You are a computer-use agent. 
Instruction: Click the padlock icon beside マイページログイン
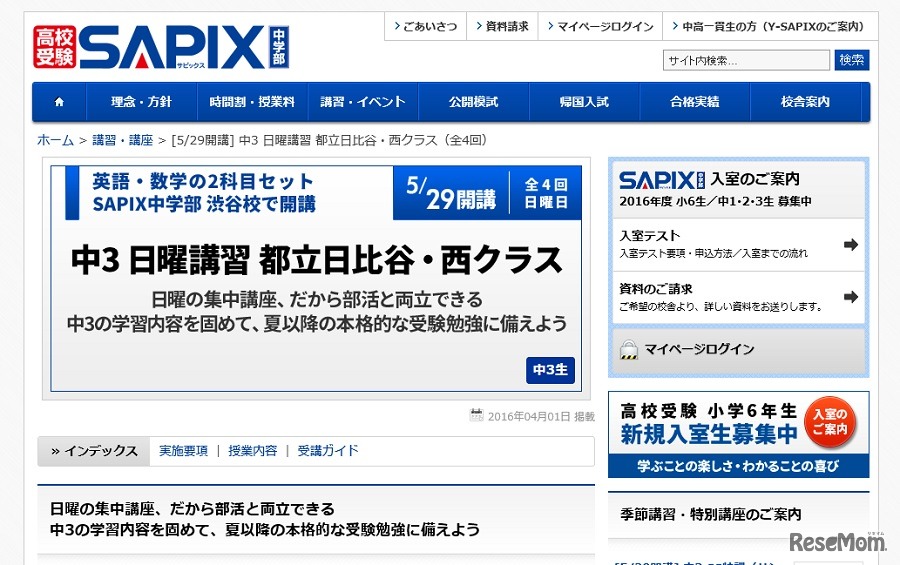pyautogui.click(x=629, y=349)
